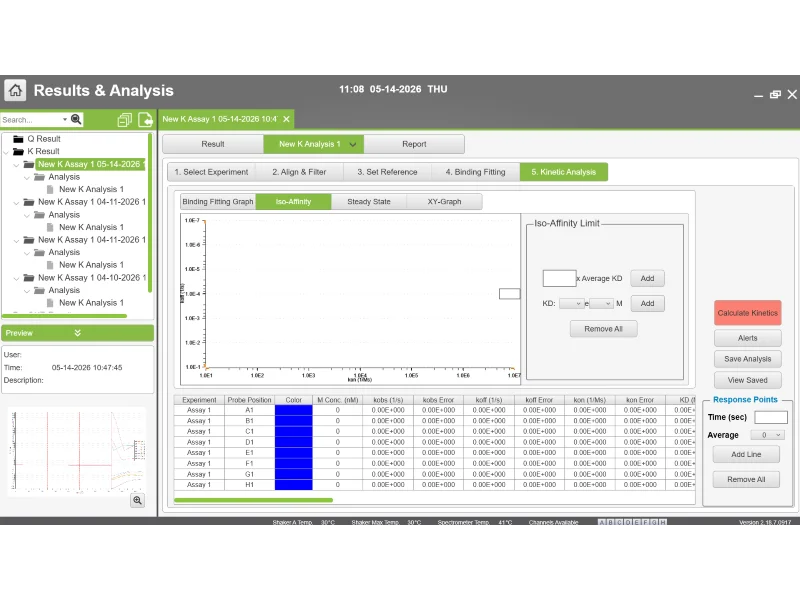
Task: Collapse the K Result folder
Action: pos(6,152)
